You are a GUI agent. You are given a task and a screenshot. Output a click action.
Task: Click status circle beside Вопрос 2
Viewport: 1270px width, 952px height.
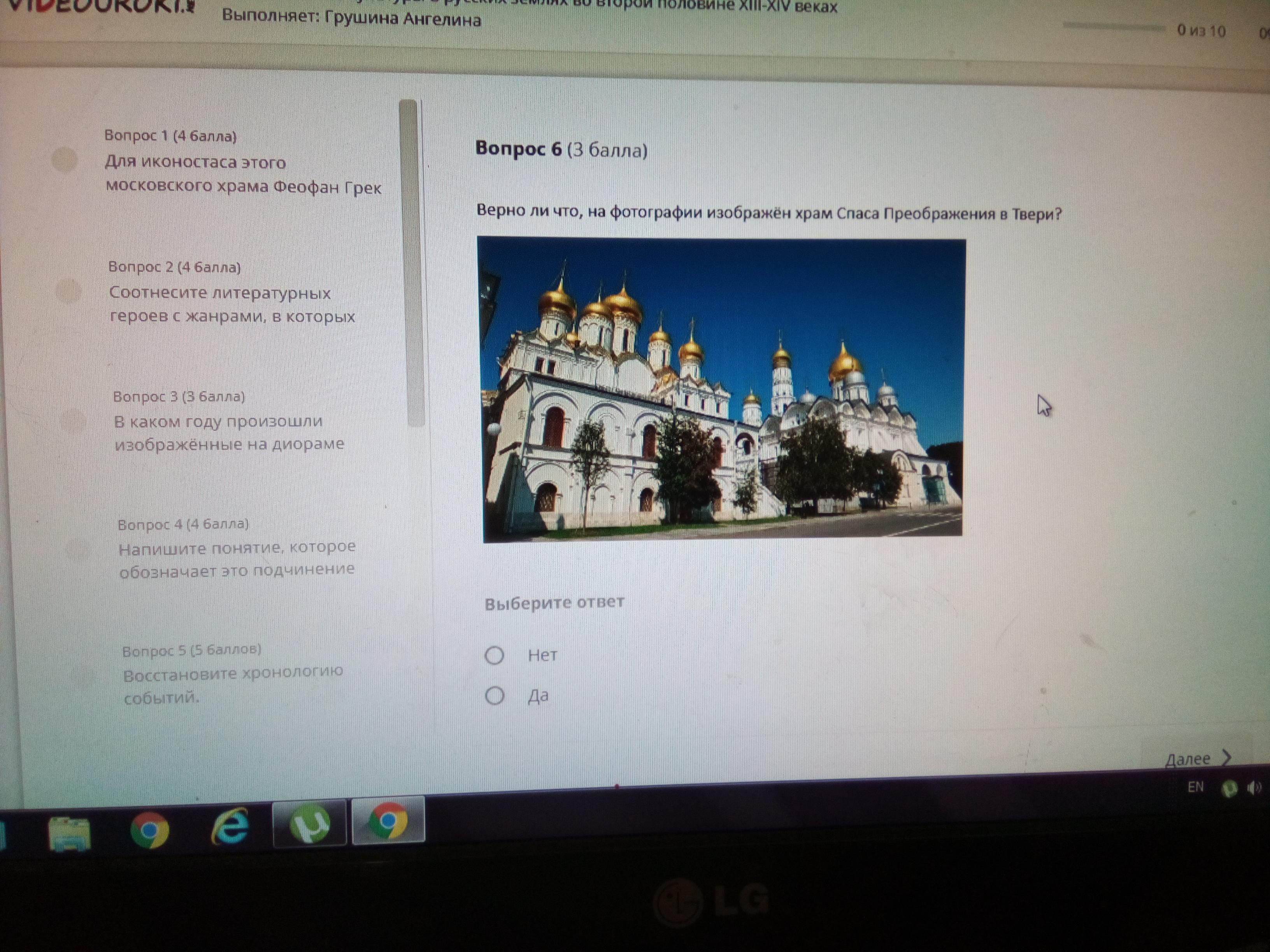68,291
